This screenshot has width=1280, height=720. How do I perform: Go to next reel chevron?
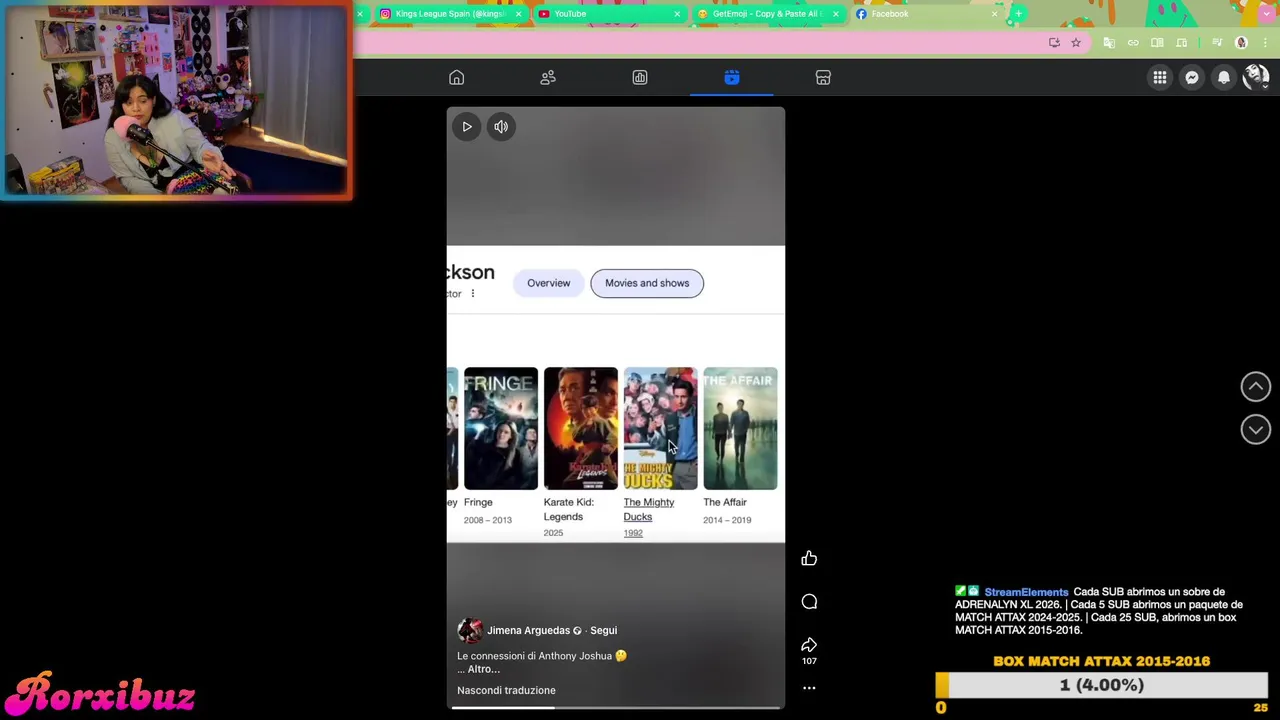pyautogui.click(x=1256, y=430)
